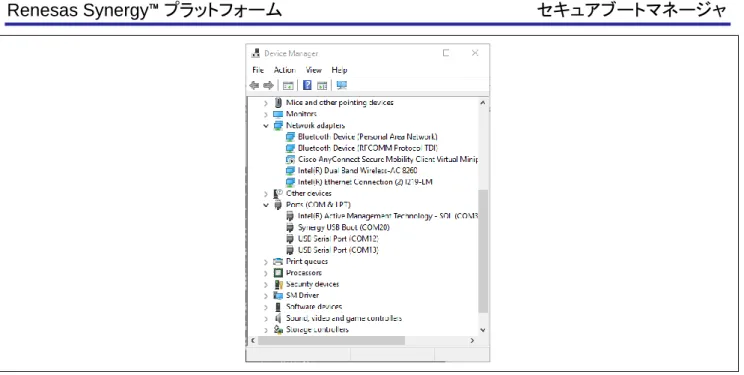This screenshot has width=744, height=375.
Task: Select the Storage controllers icon
Action: [278, 330]
